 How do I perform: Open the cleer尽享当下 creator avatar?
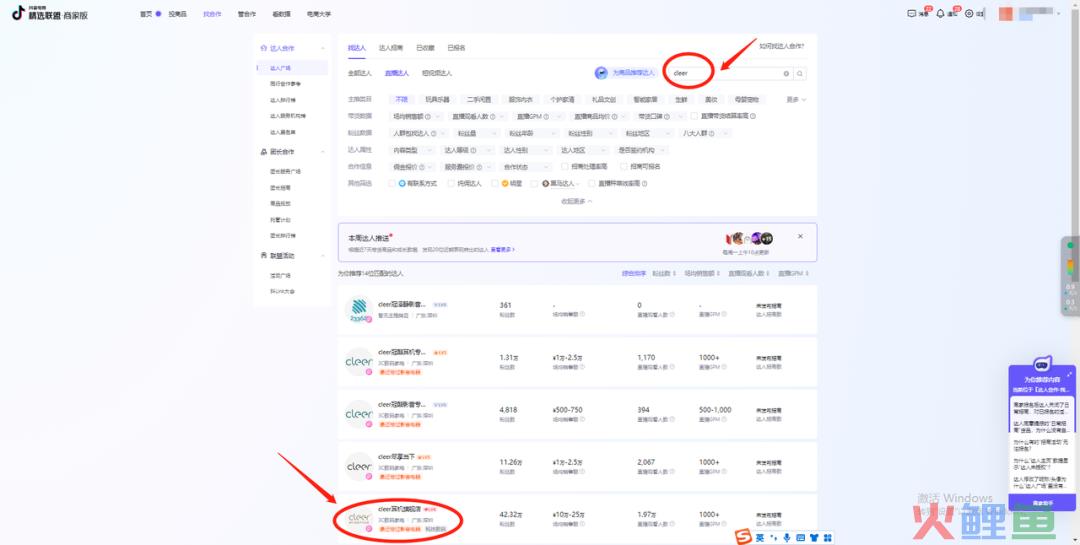pos(359,466)
